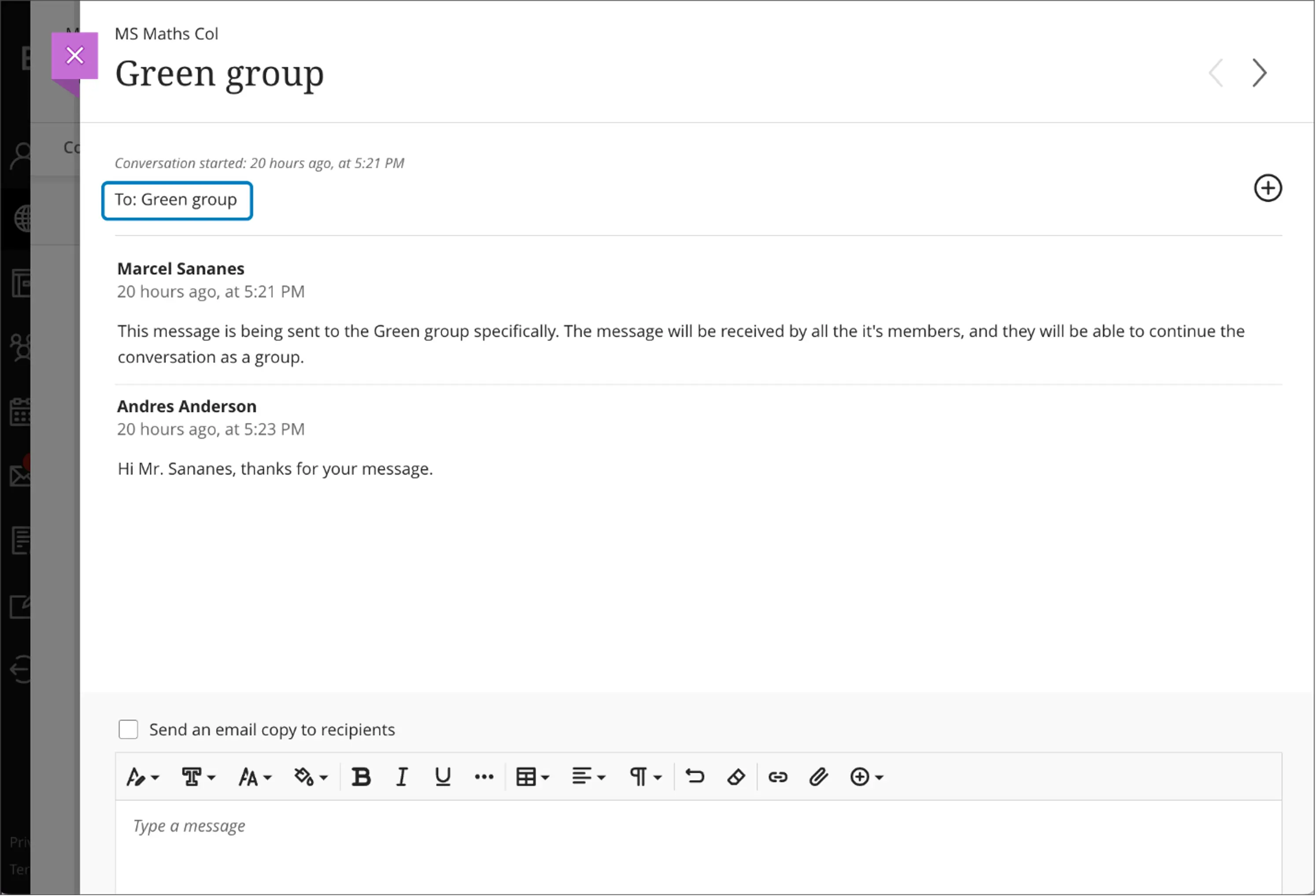The width and height of the screenshot is (1316, 896).
Task: Open the text color fill dropdown
Action: coord(311,777)
